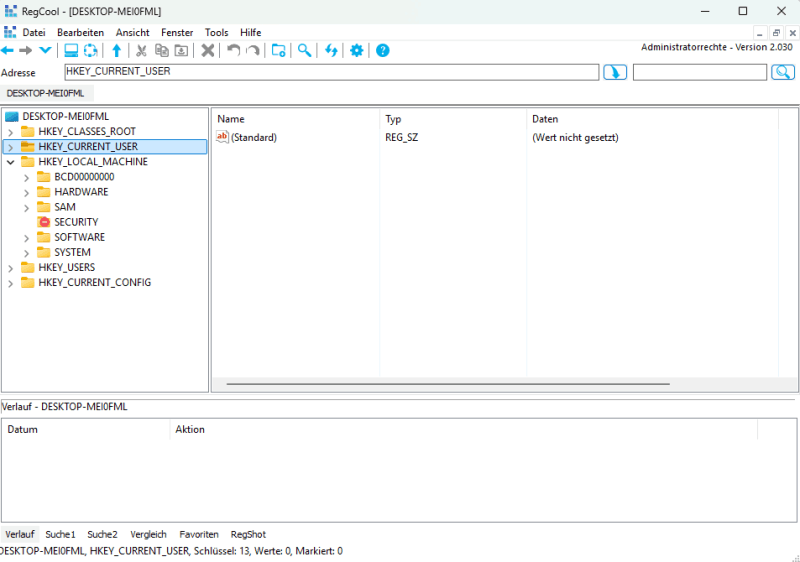The image size is (800, 562).
Task: Open settings via gear icon
Action: pyautogui.click(x=356, y=51)
